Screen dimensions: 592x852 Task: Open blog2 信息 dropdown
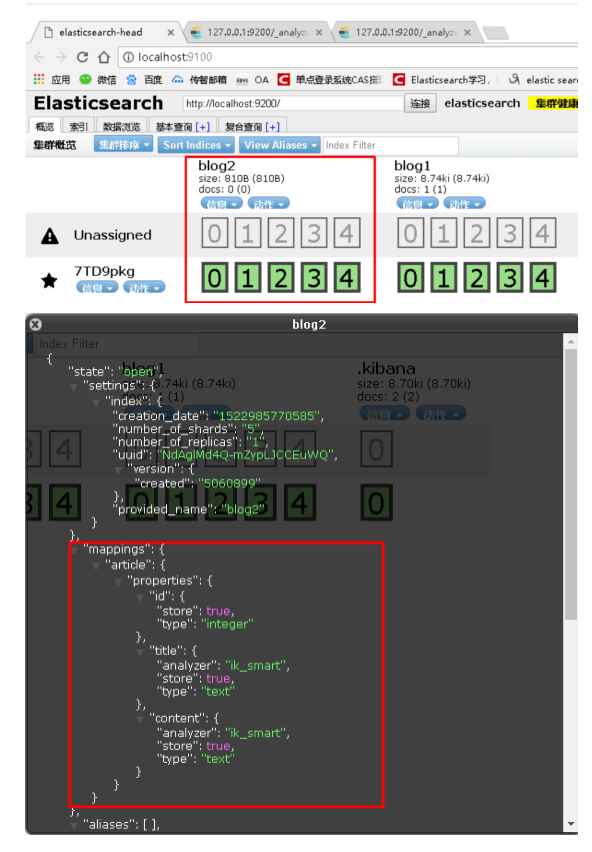pos(222,204)
